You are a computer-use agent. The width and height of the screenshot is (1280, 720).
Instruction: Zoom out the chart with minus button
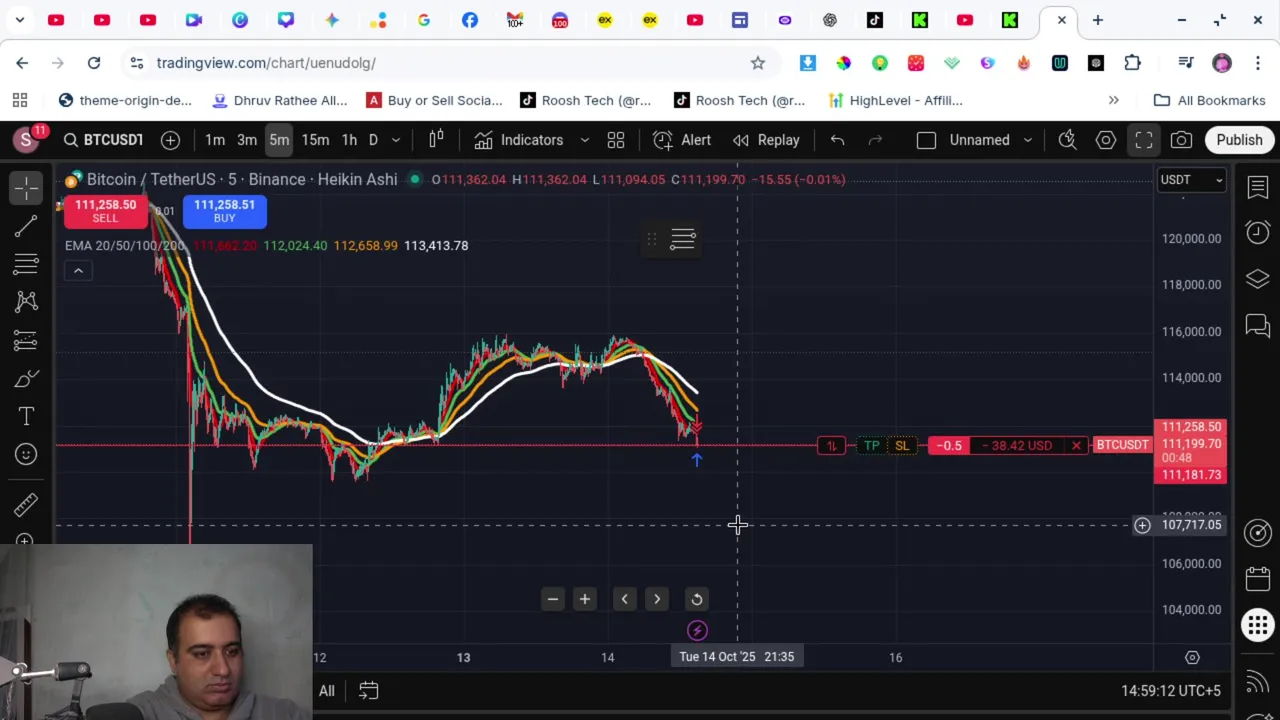pos(553,599)
